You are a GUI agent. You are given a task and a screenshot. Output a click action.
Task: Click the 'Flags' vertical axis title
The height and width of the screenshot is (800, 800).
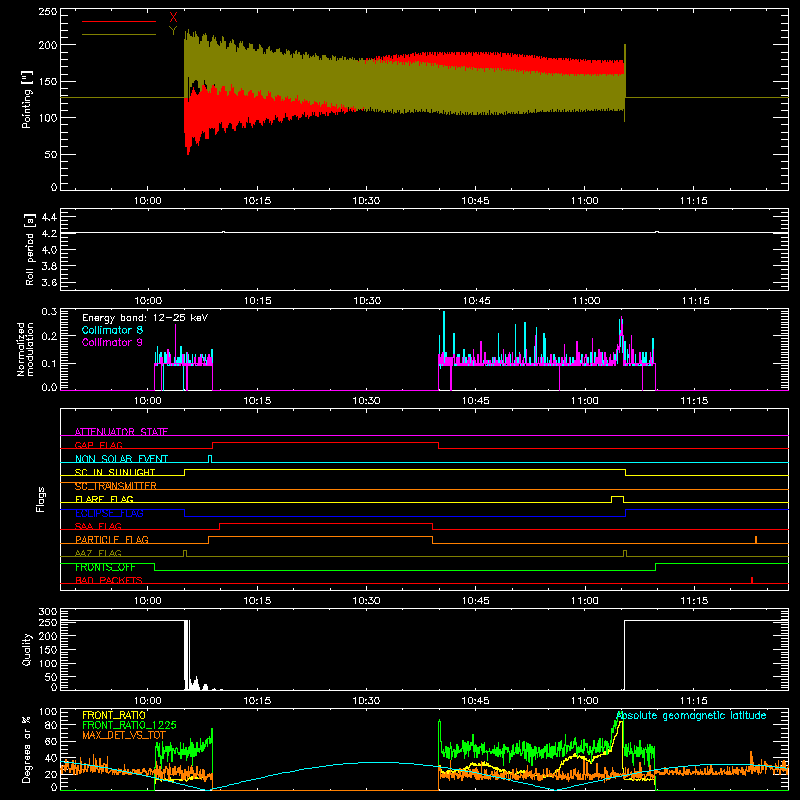(40, 499)
